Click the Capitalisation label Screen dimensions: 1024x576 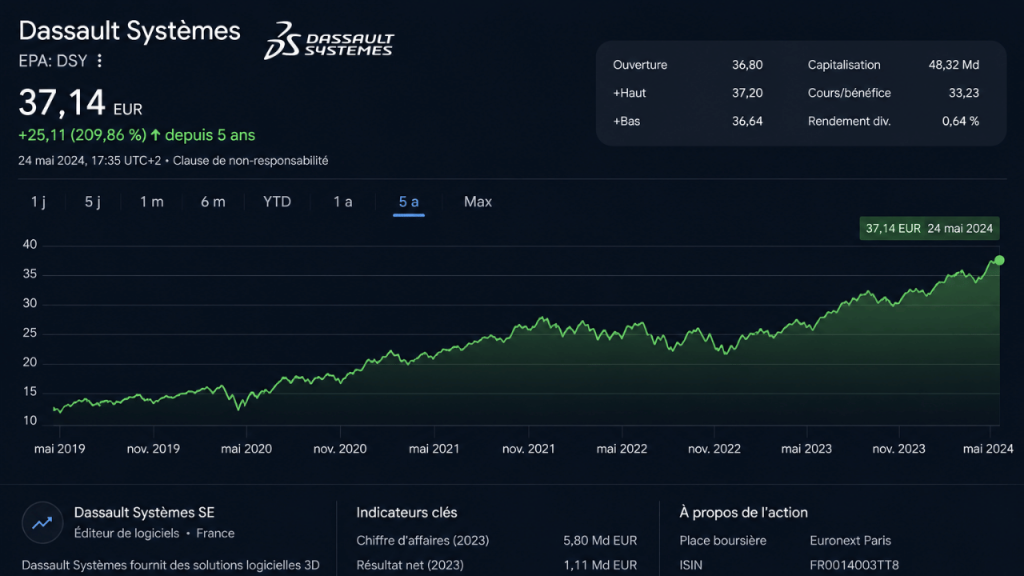point(844,65)
